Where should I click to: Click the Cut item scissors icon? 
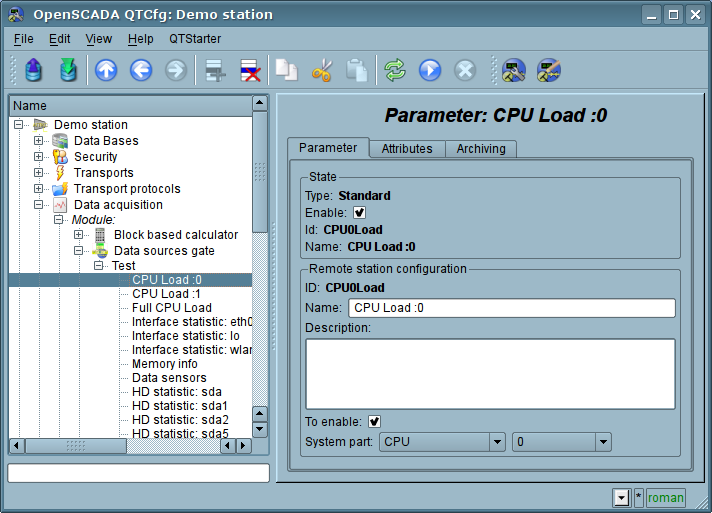click(321, 70)
